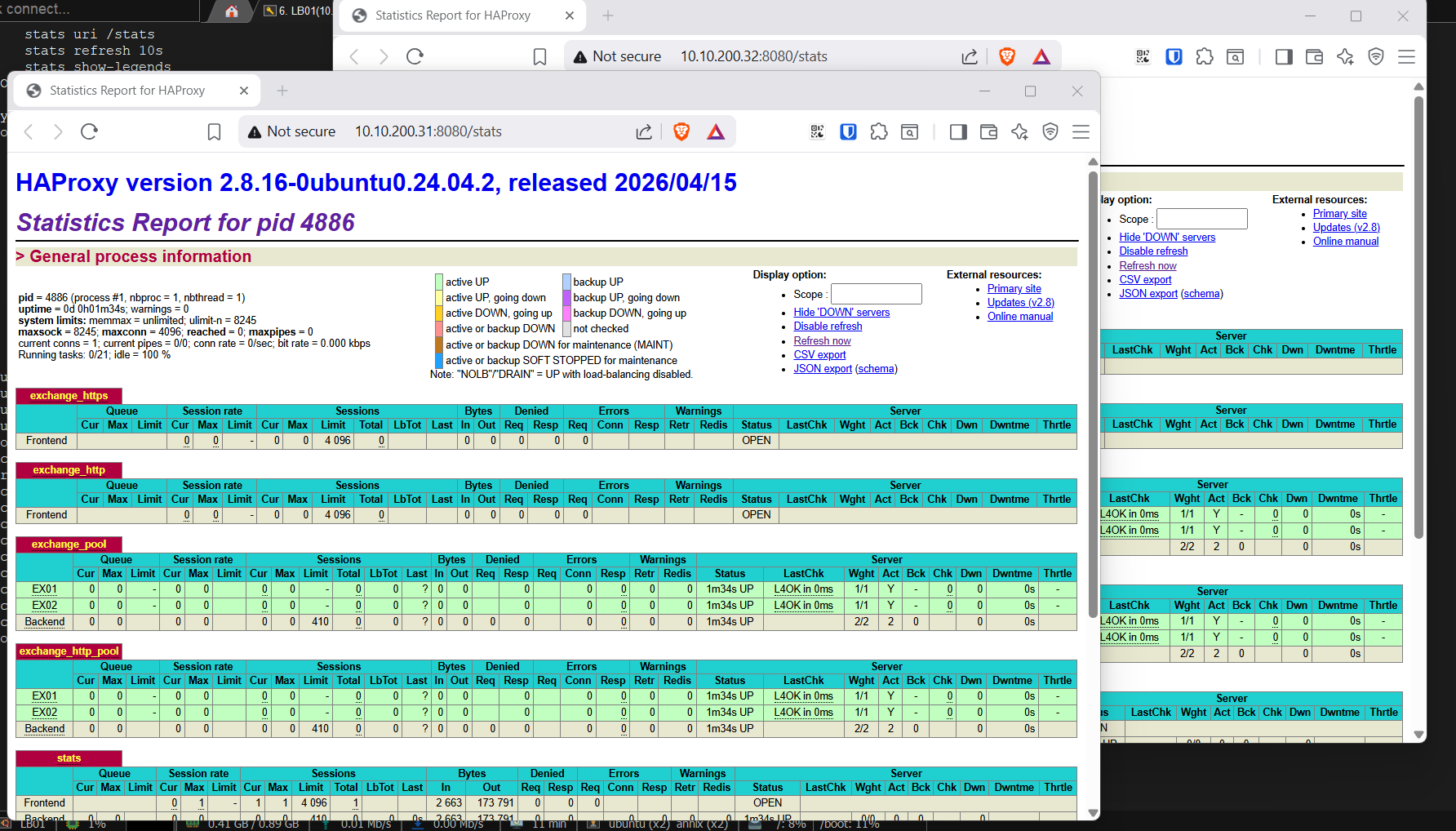Focus the front window address bar URL
This screenshot has height=831, width=1456.
(428, 131)
